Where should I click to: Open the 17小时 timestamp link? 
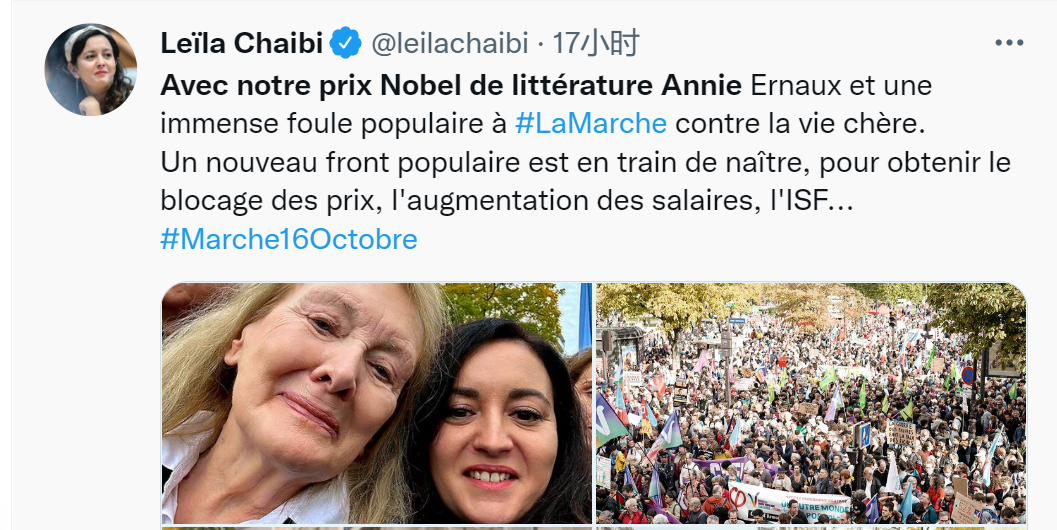click(x=596, y=44)
